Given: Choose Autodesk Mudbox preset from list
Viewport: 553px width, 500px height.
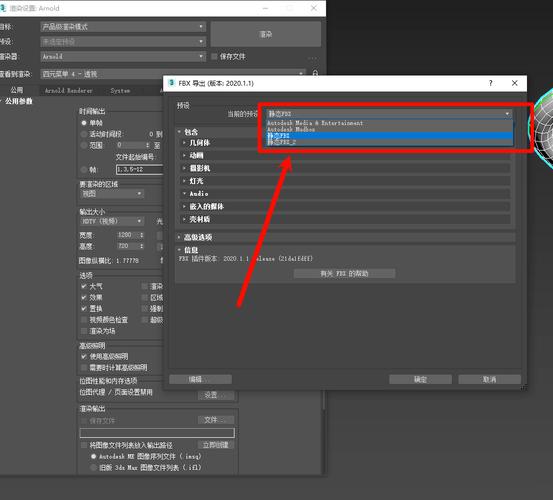Looking at the screenshot, I should point(389,129).
